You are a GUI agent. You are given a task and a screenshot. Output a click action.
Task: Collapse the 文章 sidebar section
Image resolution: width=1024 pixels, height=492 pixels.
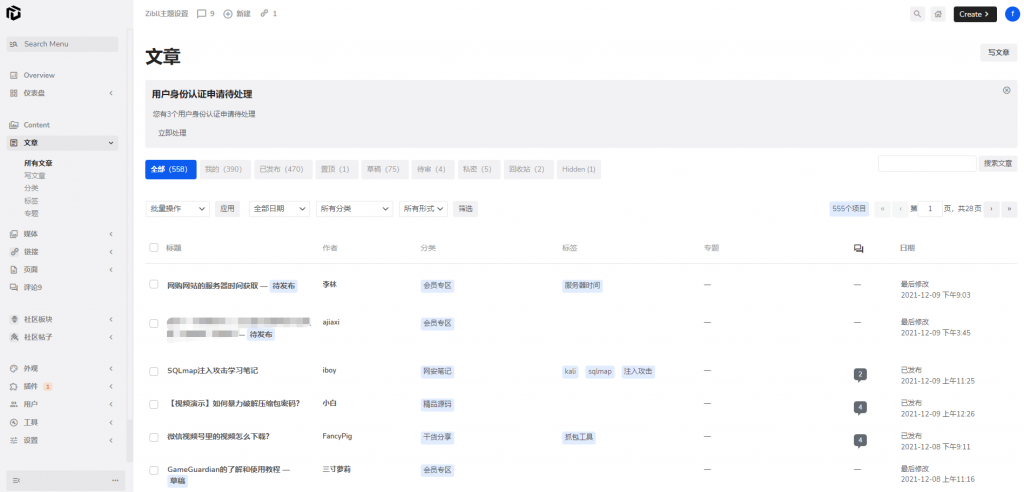pyautogui.click(x=111, y=142)
